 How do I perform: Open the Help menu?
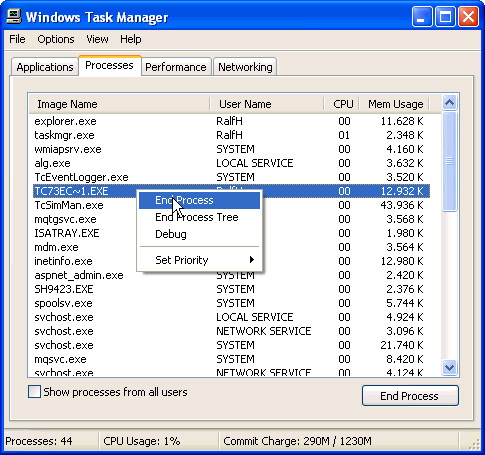point(131,39)
